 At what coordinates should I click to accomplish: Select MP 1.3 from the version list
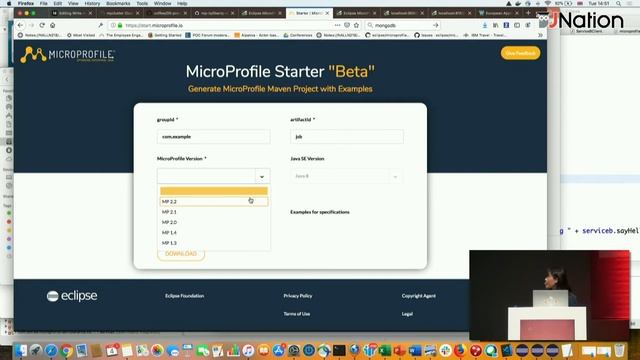point(214,243)
